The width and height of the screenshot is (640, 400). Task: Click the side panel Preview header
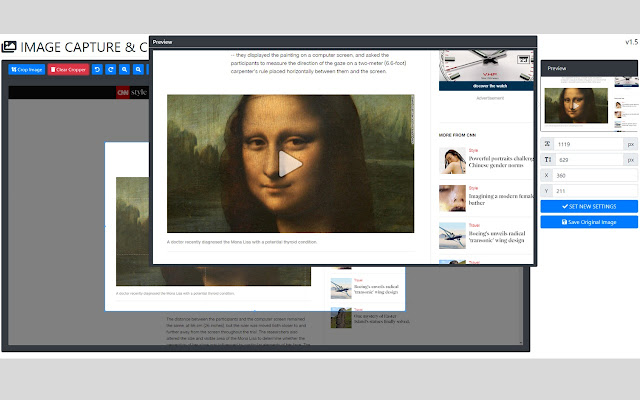pos(589,68)
